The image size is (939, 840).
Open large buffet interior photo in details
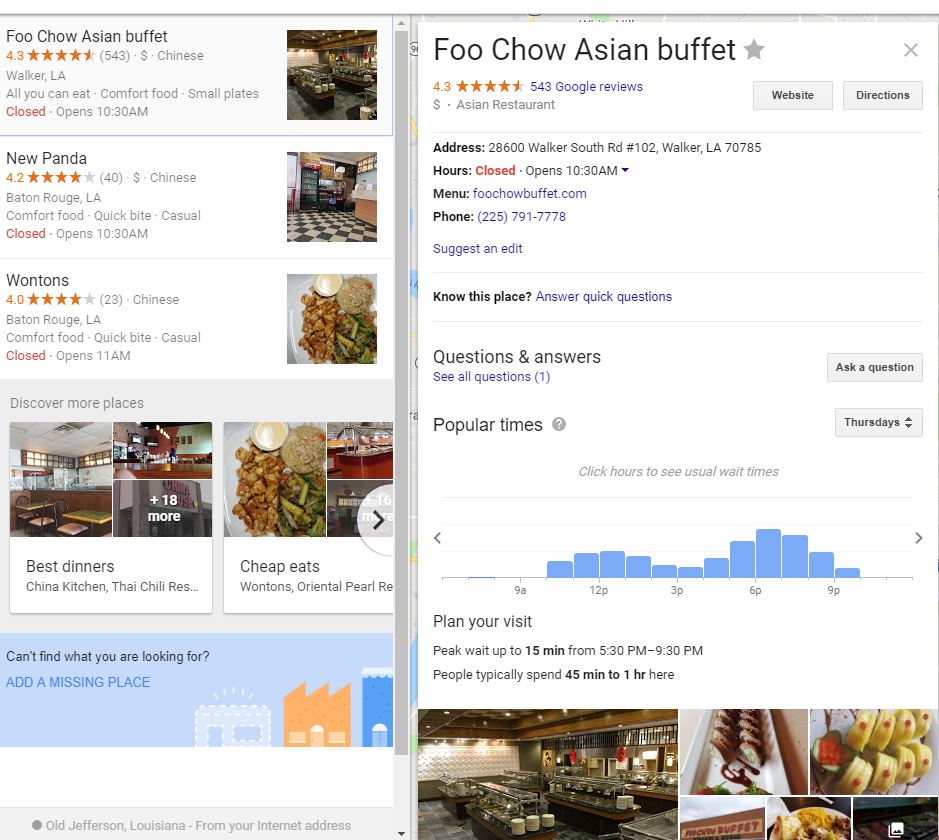pyautogui.click(x=548, y=774)
